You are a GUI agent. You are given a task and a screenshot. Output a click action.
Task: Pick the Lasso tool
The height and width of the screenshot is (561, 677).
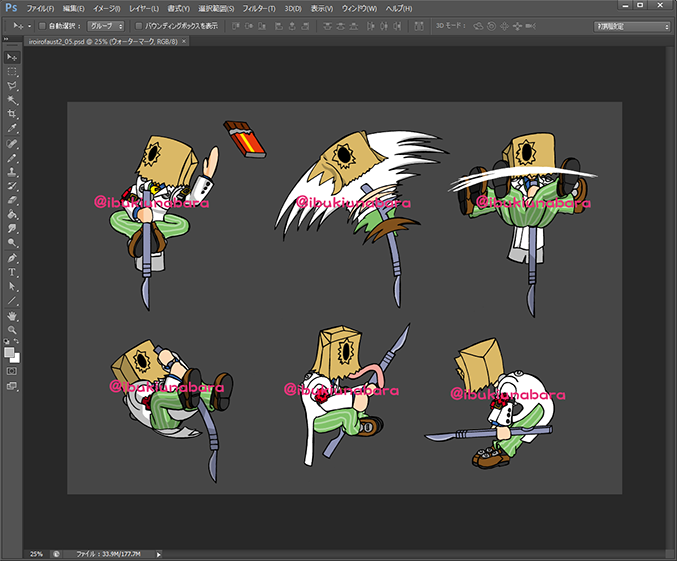[x=12, y=86]
